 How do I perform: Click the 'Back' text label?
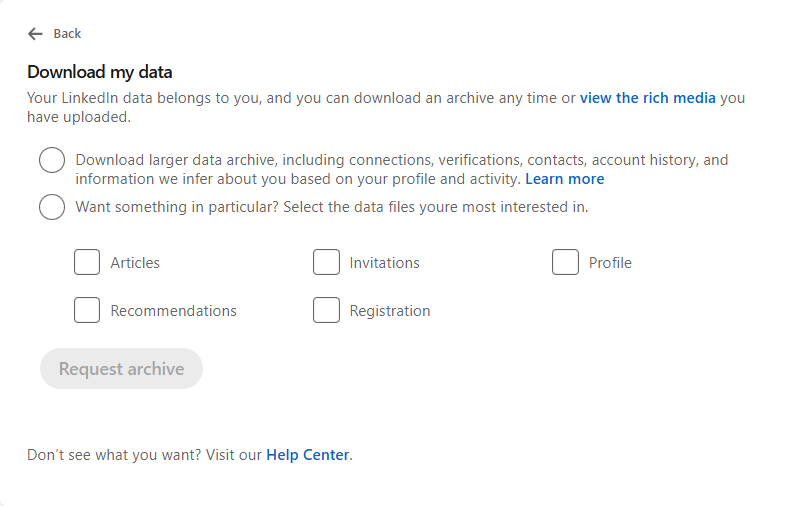coord(67,34)
